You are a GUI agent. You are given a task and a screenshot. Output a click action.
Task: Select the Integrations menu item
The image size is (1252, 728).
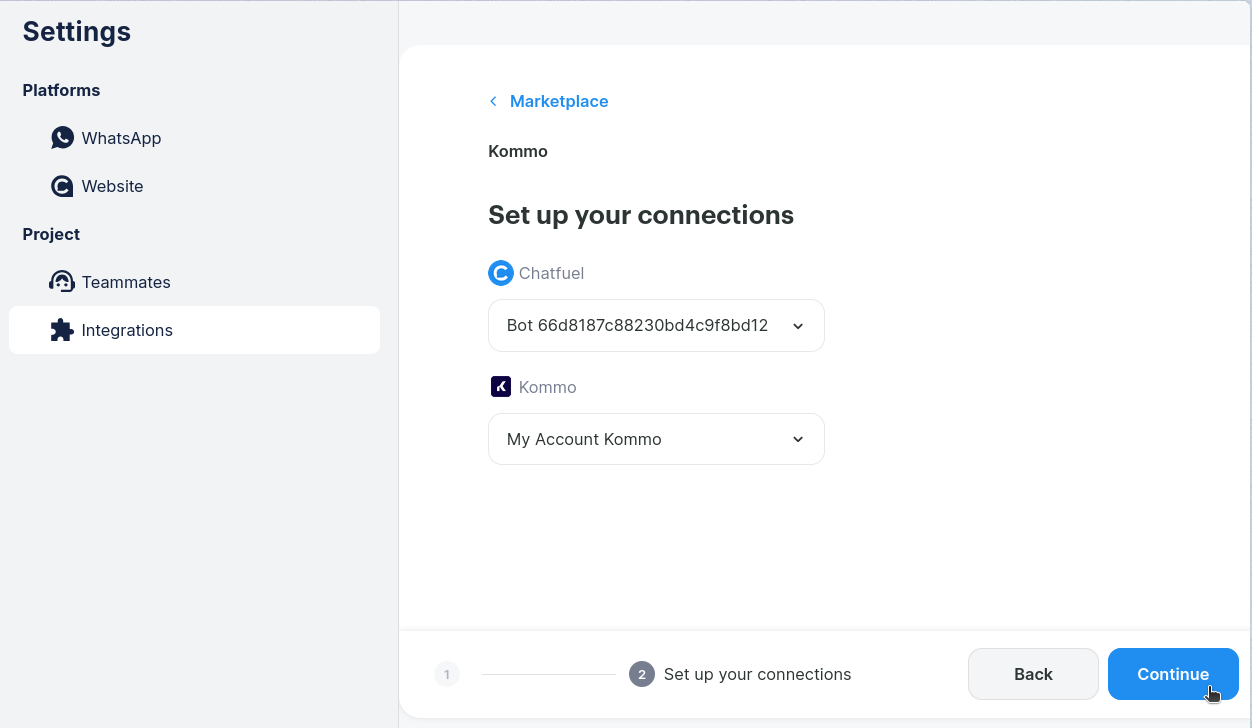coord(127,330)
